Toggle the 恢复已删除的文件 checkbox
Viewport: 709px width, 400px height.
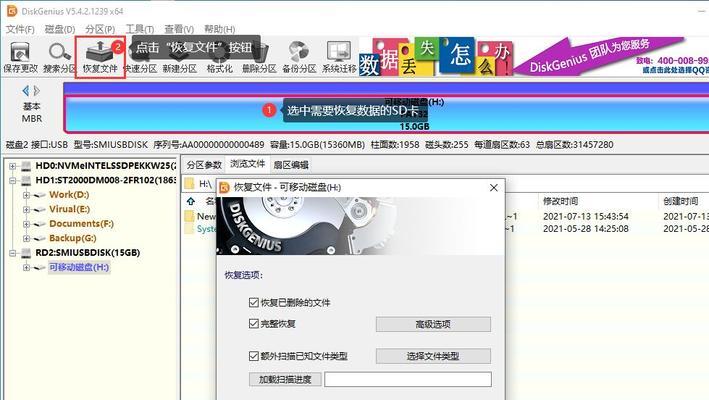pyautogui.click(x=254, y=302)
